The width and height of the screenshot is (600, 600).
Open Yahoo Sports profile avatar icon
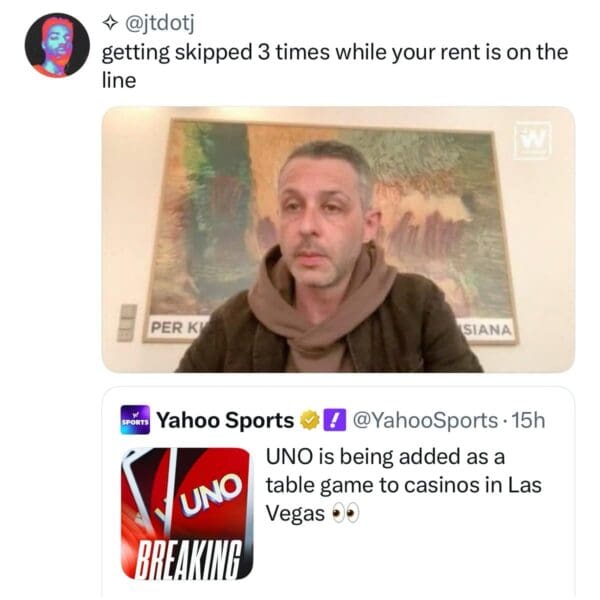click(135, 419)
